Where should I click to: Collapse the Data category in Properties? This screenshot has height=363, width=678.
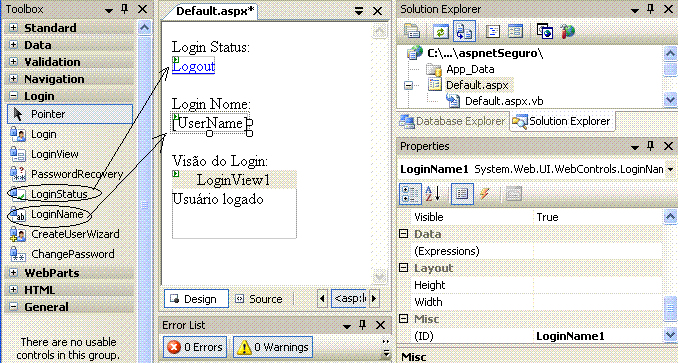[x=403, y=234]
